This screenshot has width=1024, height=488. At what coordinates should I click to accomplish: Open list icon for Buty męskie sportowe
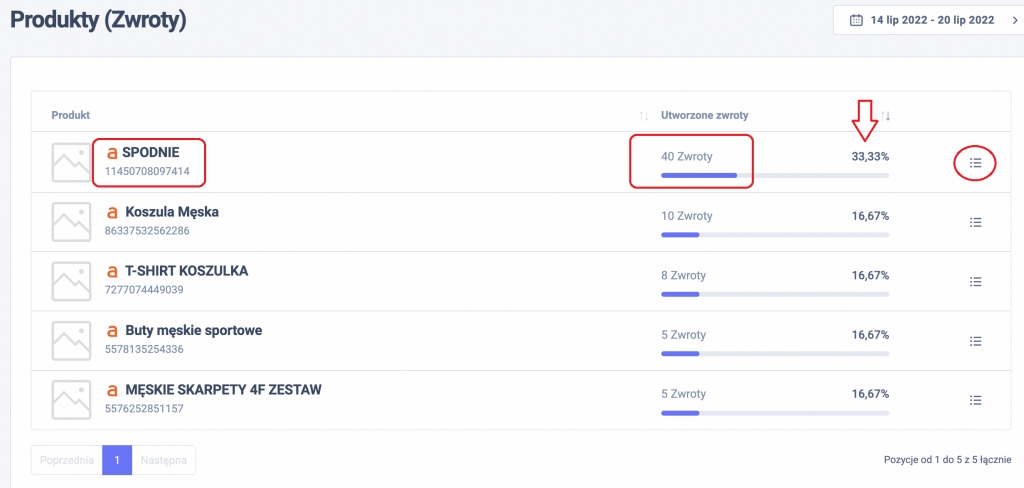pos(976,340)
